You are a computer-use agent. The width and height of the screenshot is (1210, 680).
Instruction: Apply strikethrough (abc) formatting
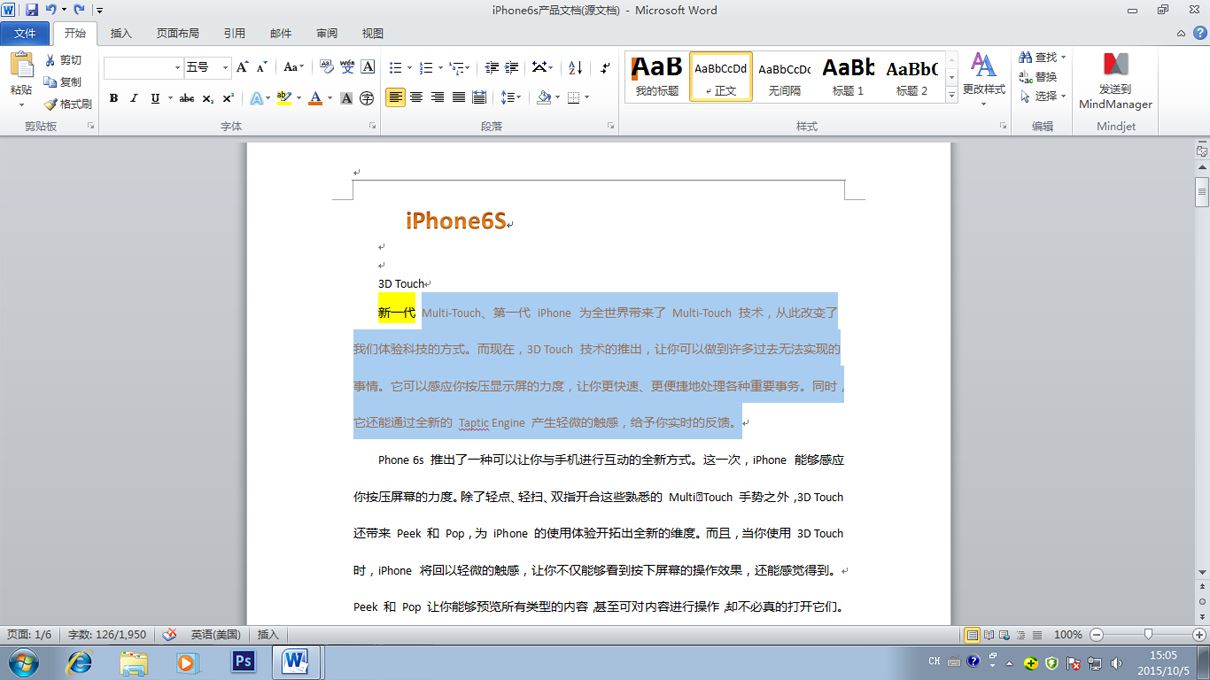point(186,98)
